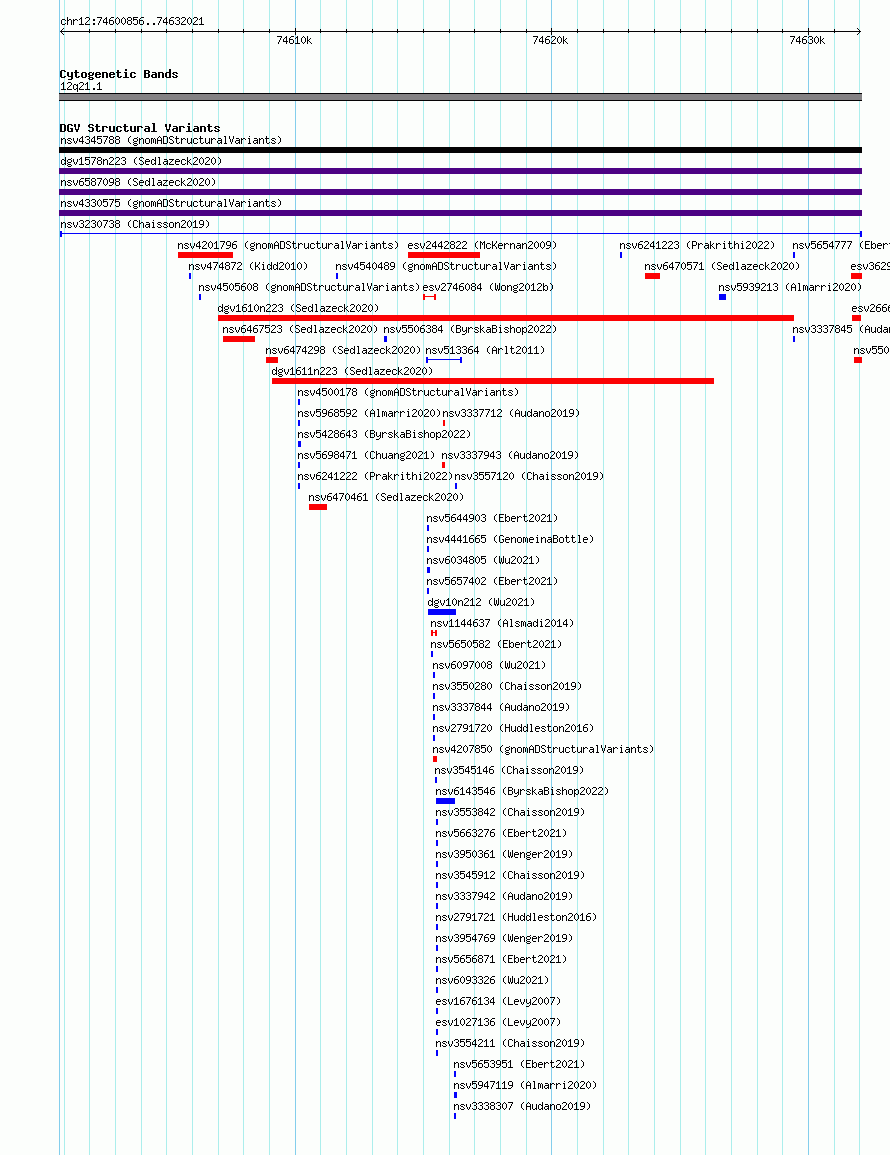The width and height of the screenshot is (890, 1155).
Task: Click nsv5657402 (Ebert2021) label
Action: point(492,581)
